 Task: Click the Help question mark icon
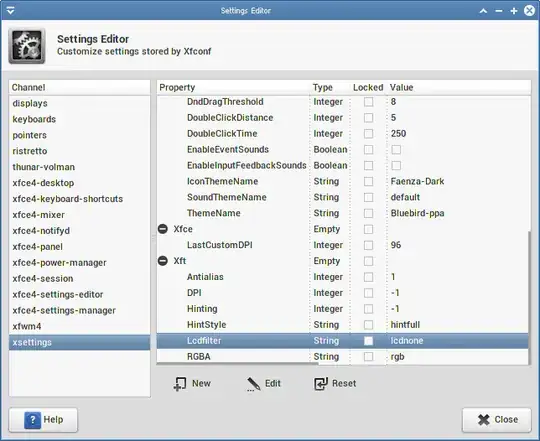coord(32,420)
